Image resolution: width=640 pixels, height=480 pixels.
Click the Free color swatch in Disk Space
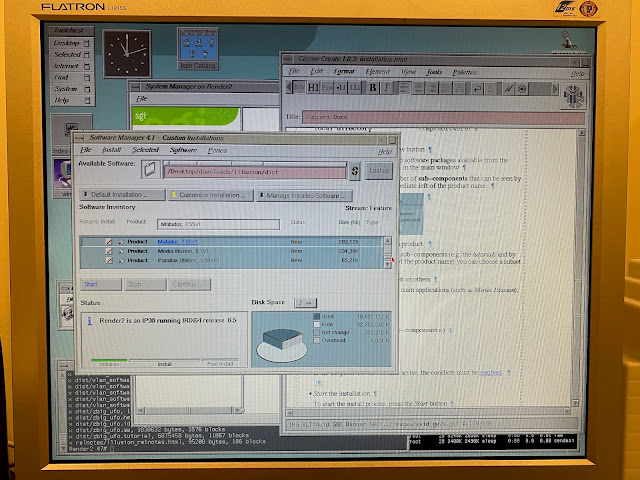pos(316,324)
